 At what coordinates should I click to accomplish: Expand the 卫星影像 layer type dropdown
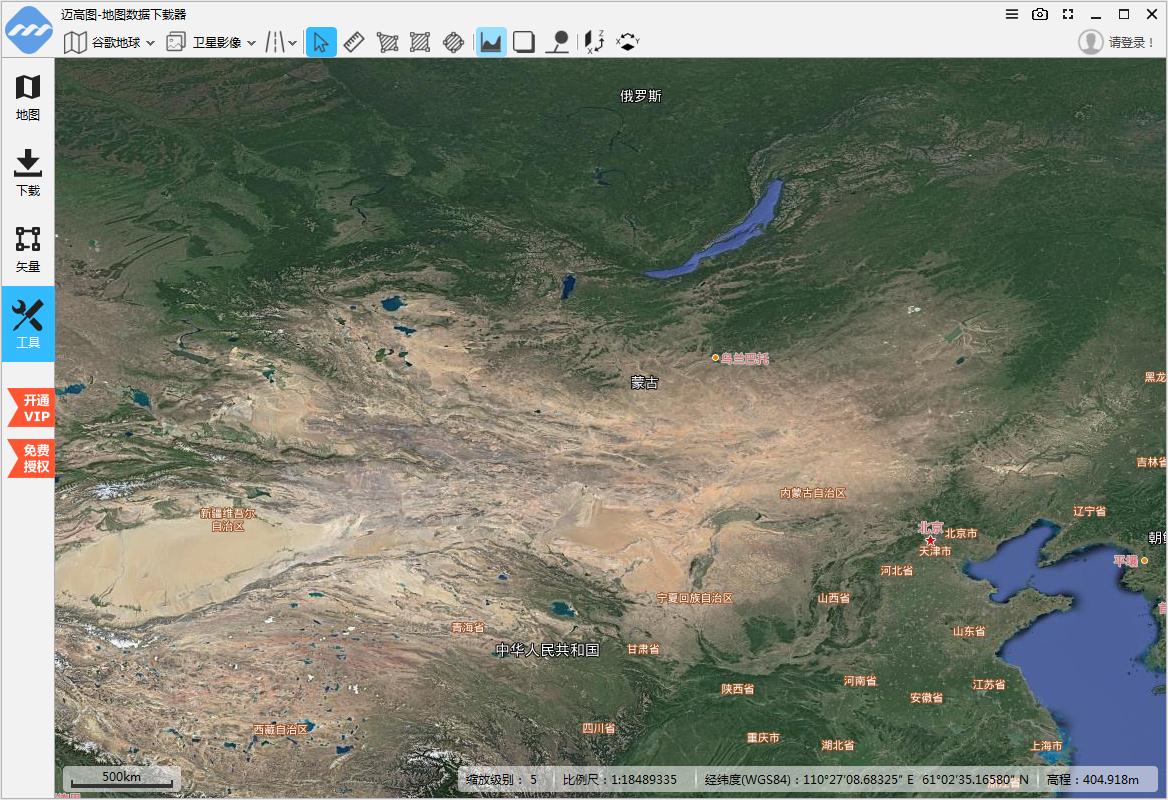[212, 42]
